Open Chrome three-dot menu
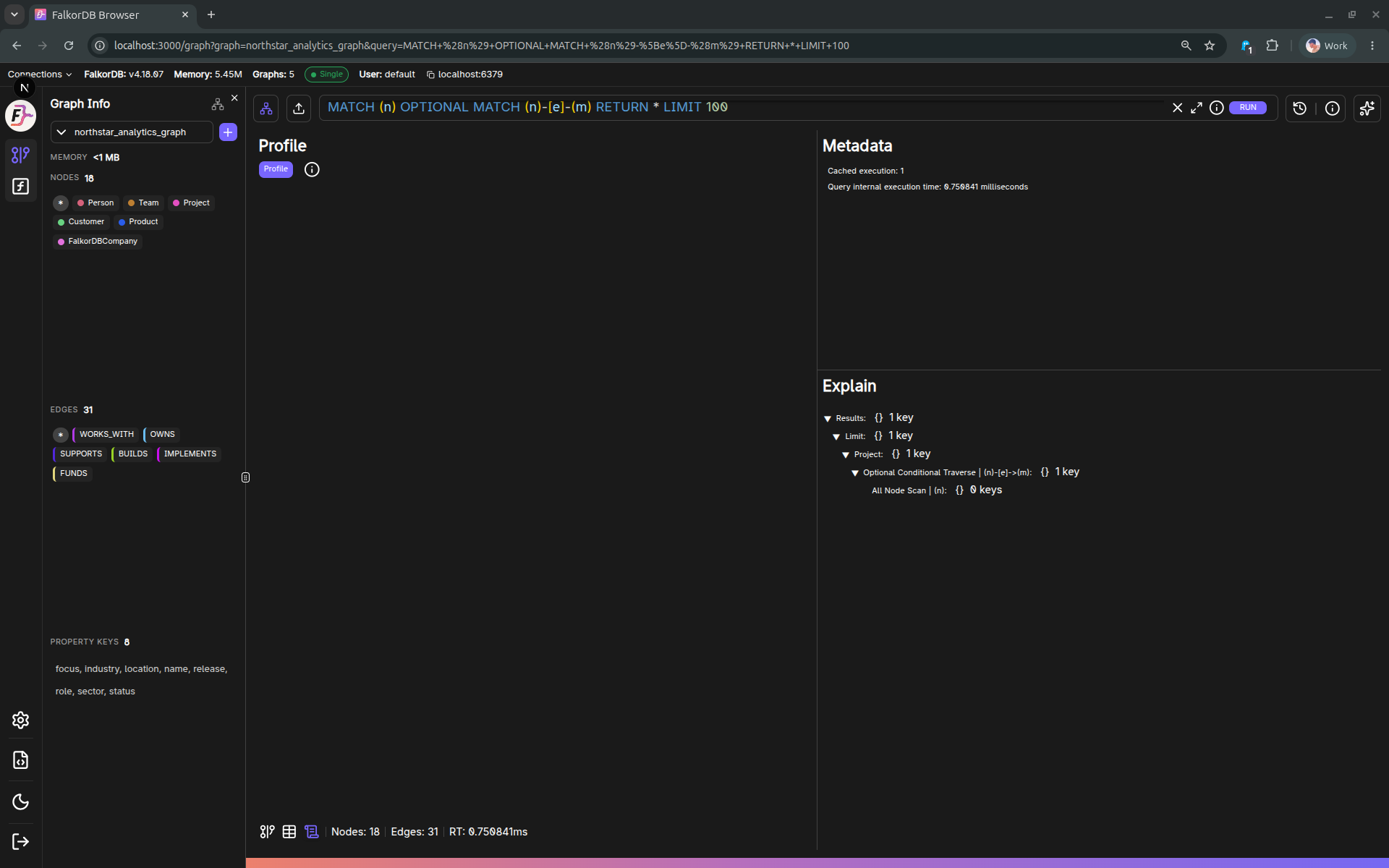1389x868 pixels. coord(1372,46)
